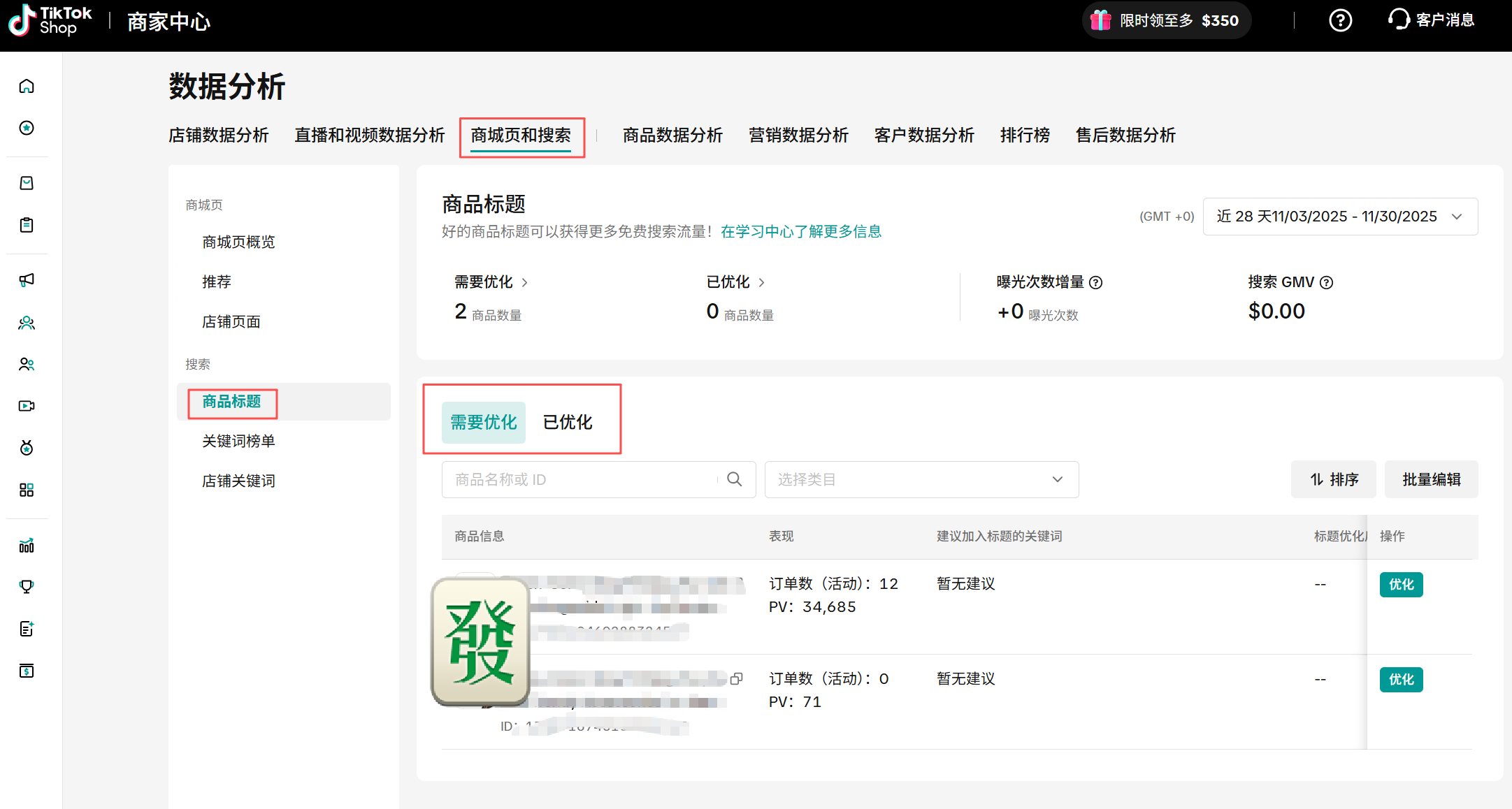1512x809 pixels.
Task: Open the clipboard orders sidebar icon
Action: pos(27,225)
